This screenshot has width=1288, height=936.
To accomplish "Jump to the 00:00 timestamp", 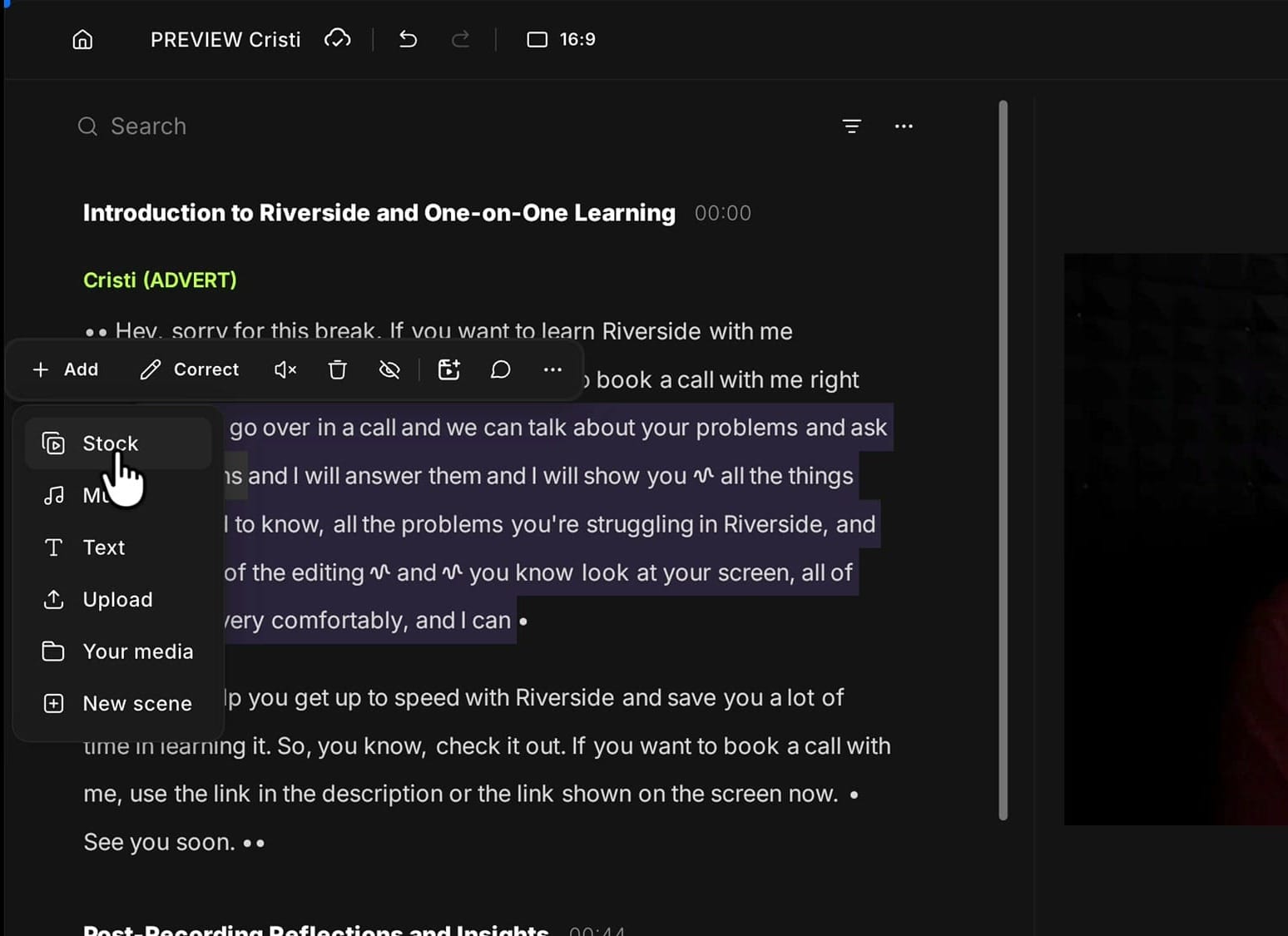I will coord(723,214).
